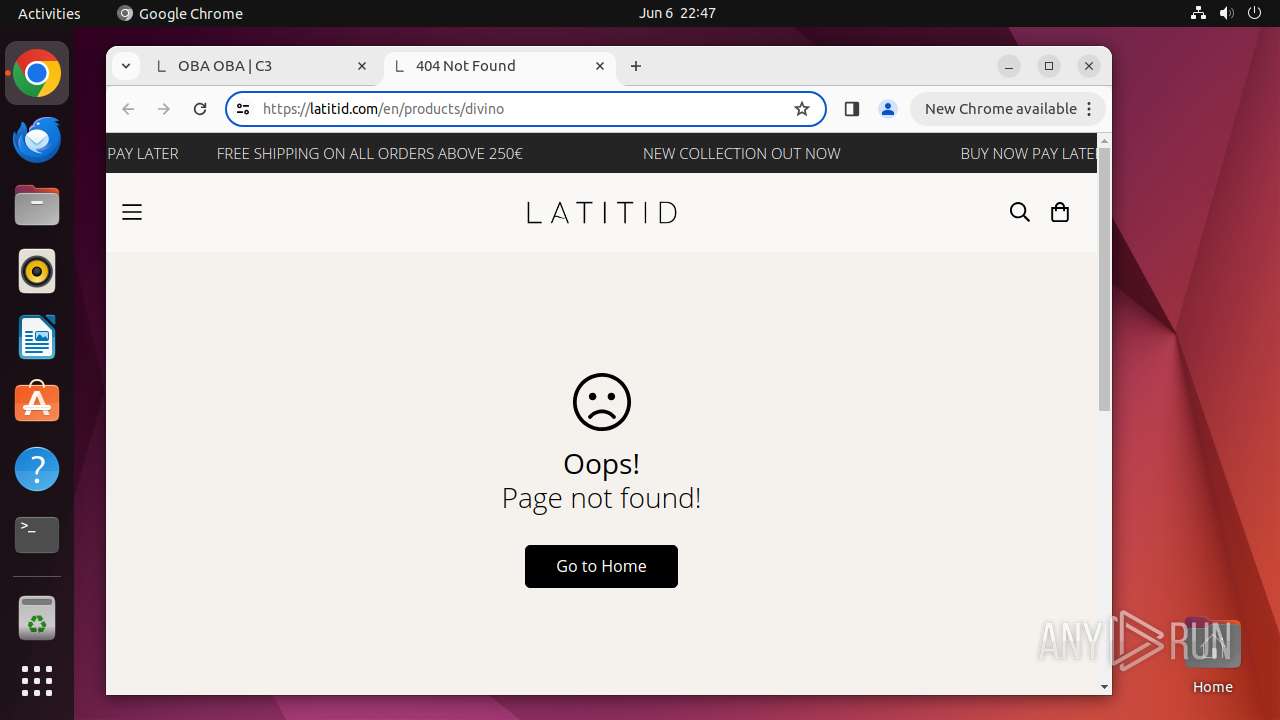The width and height of the screenshot is (1280, 720).
Task: Open Google Chrome app menu in top bar
Action: point(181,13)
